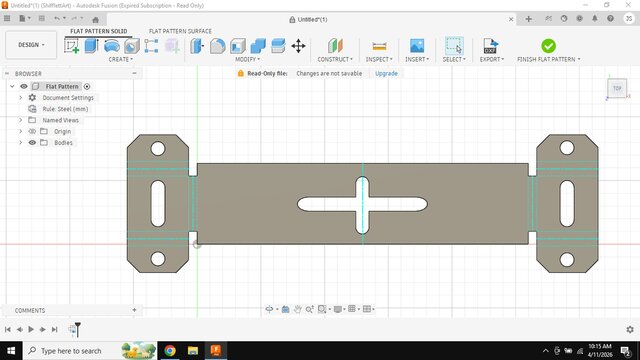Toggle visibility of Flat Pattern component

24,86
